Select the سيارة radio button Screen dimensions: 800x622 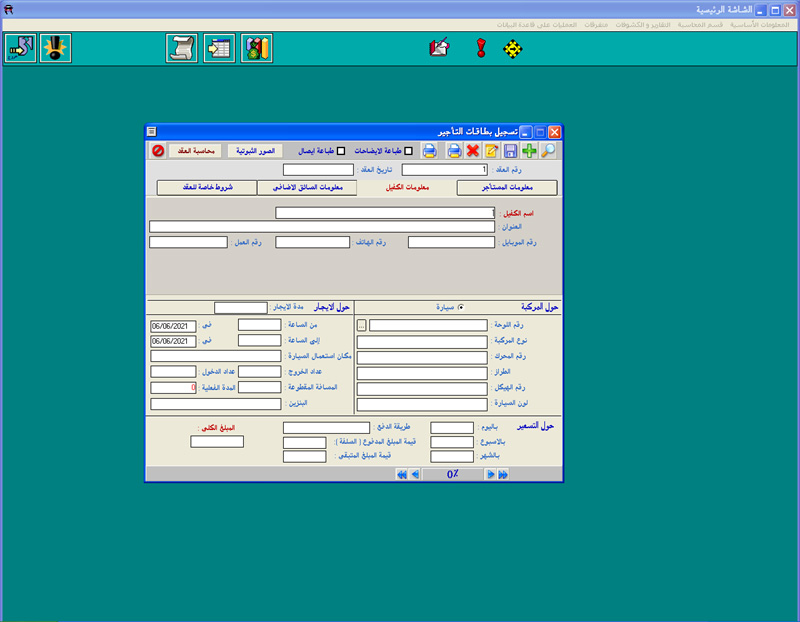(460, 307)
